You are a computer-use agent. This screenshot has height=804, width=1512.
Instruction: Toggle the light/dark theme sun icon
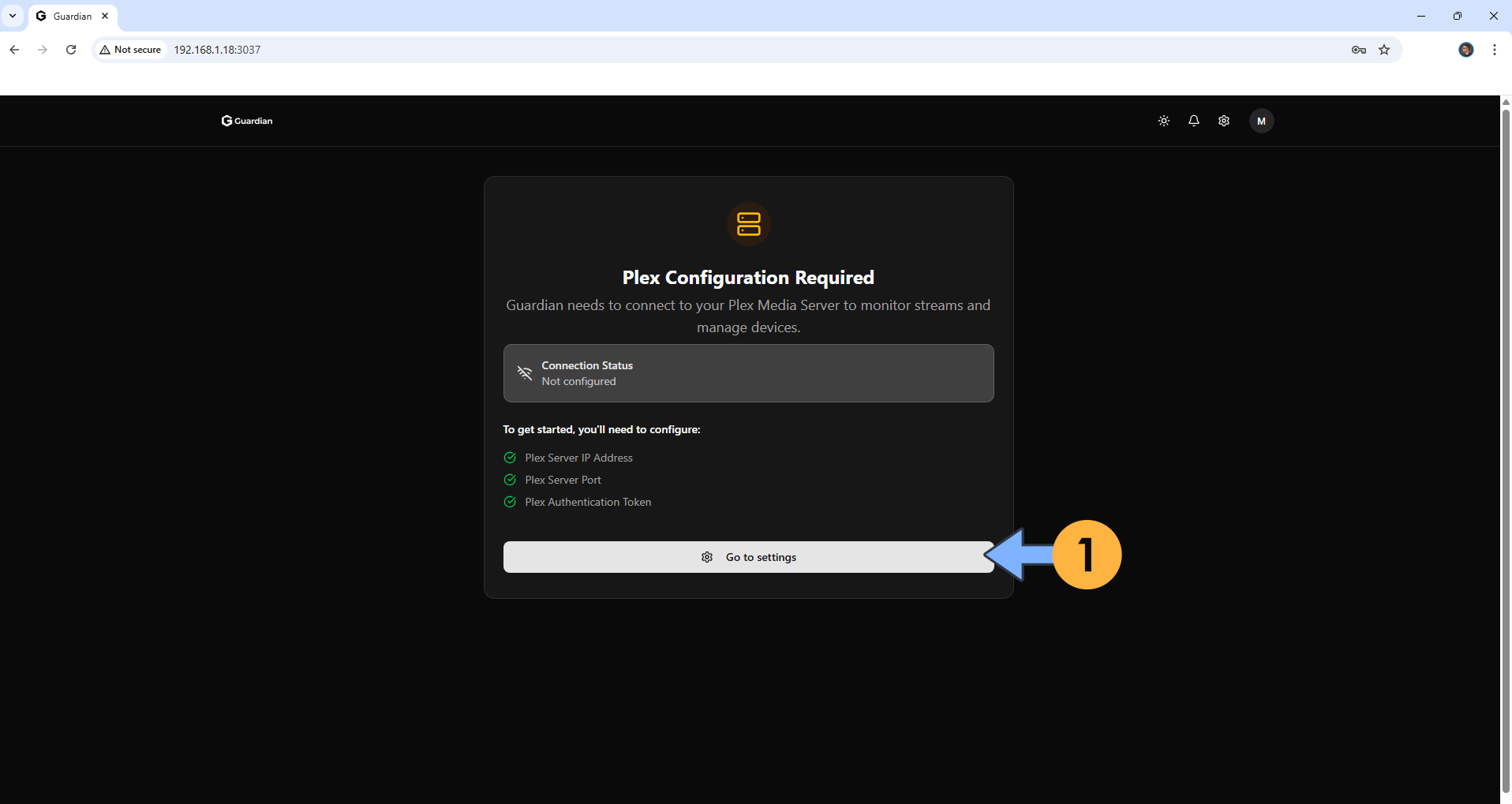point(1163,121)
